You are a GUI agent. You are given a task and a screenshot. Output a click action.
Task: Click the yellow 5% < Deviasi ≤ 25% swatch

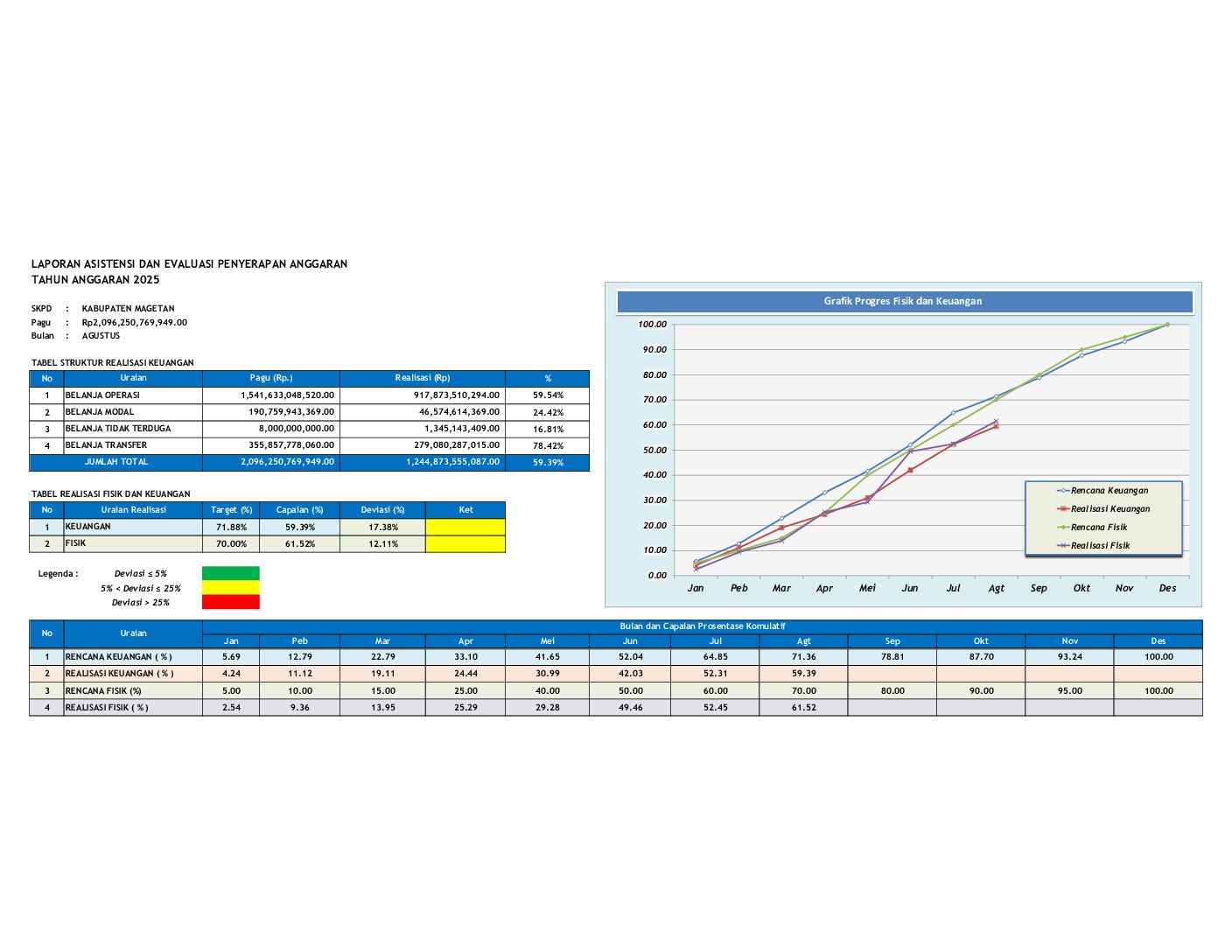[230, 588]
